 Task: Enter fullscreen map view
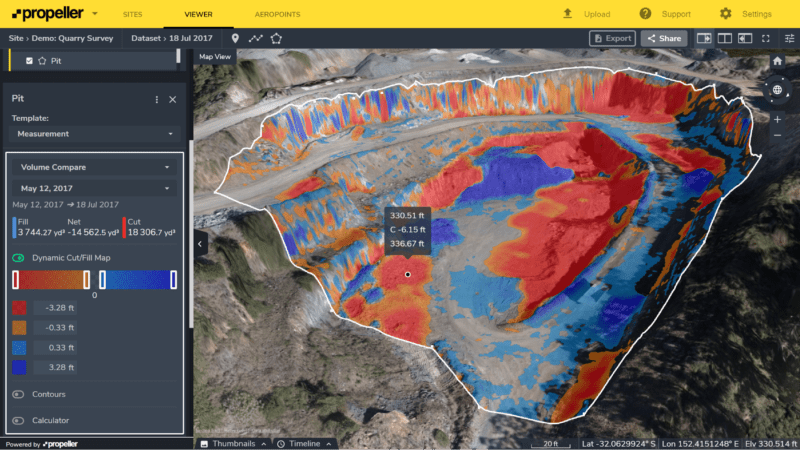[767, 38]
